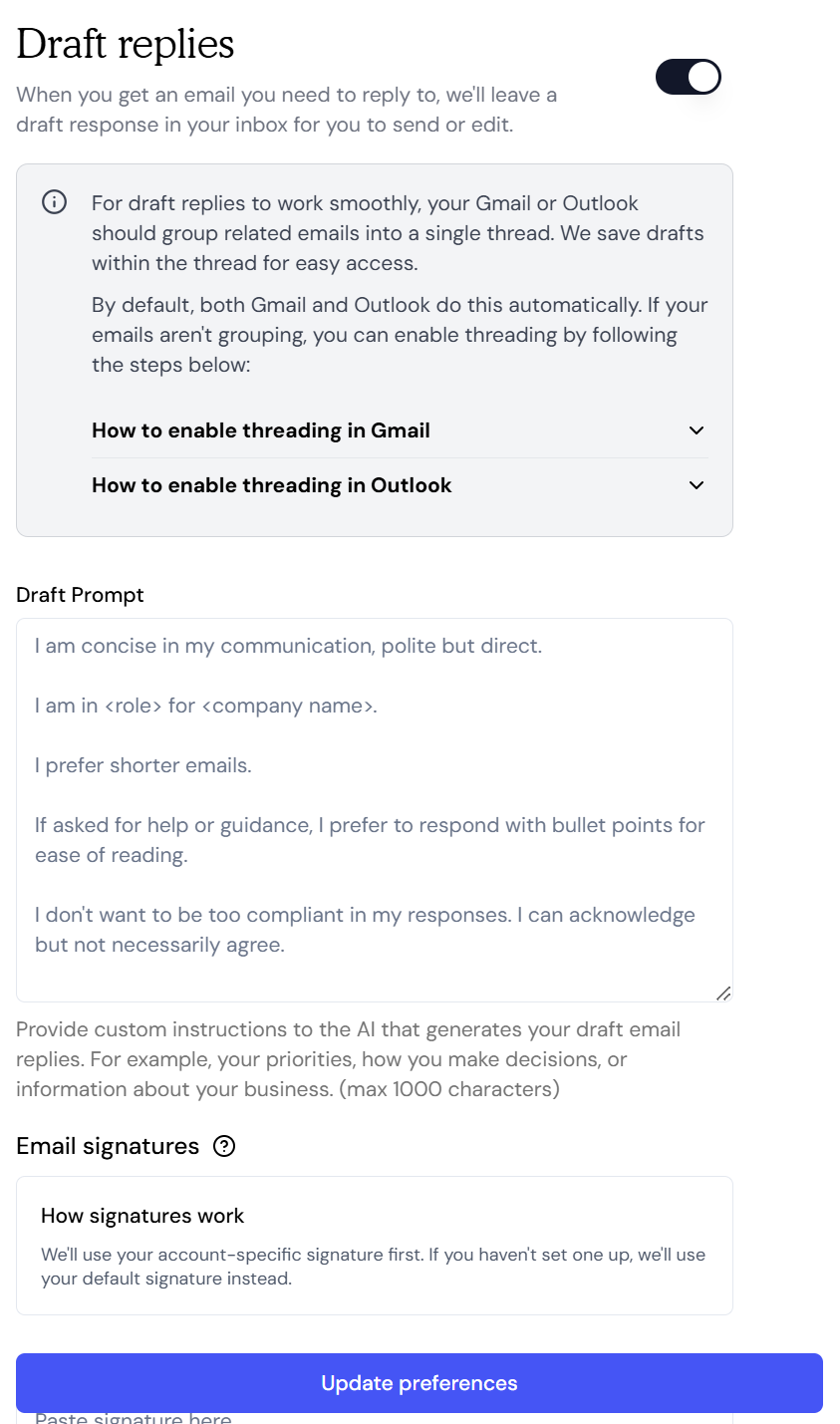
Task: Open the Email signatures help question mark
Action: (x=224, y=1146)
